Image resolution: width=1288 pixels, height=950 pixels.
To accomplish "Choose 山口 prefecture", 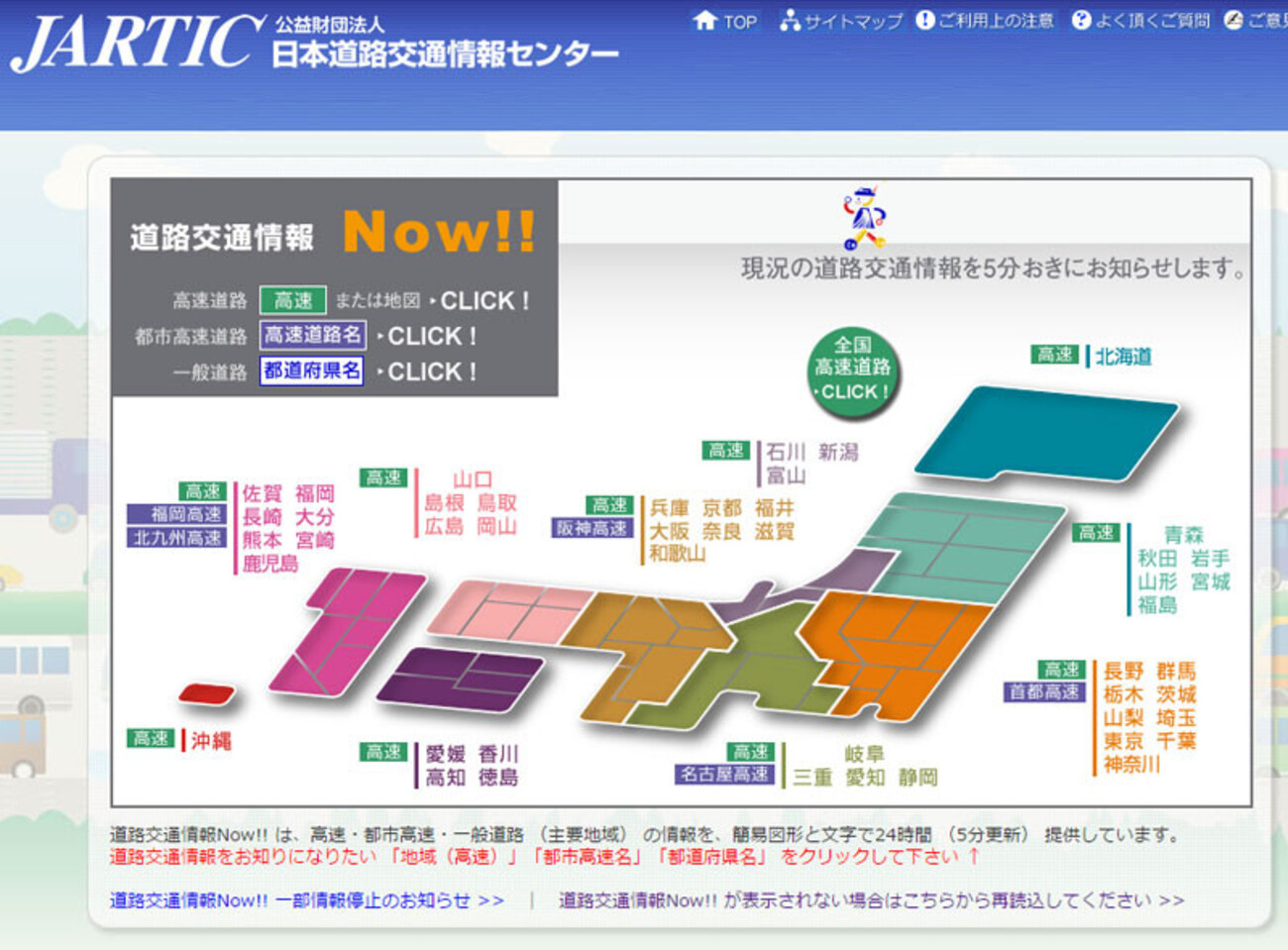I will (x=473, y=479).
